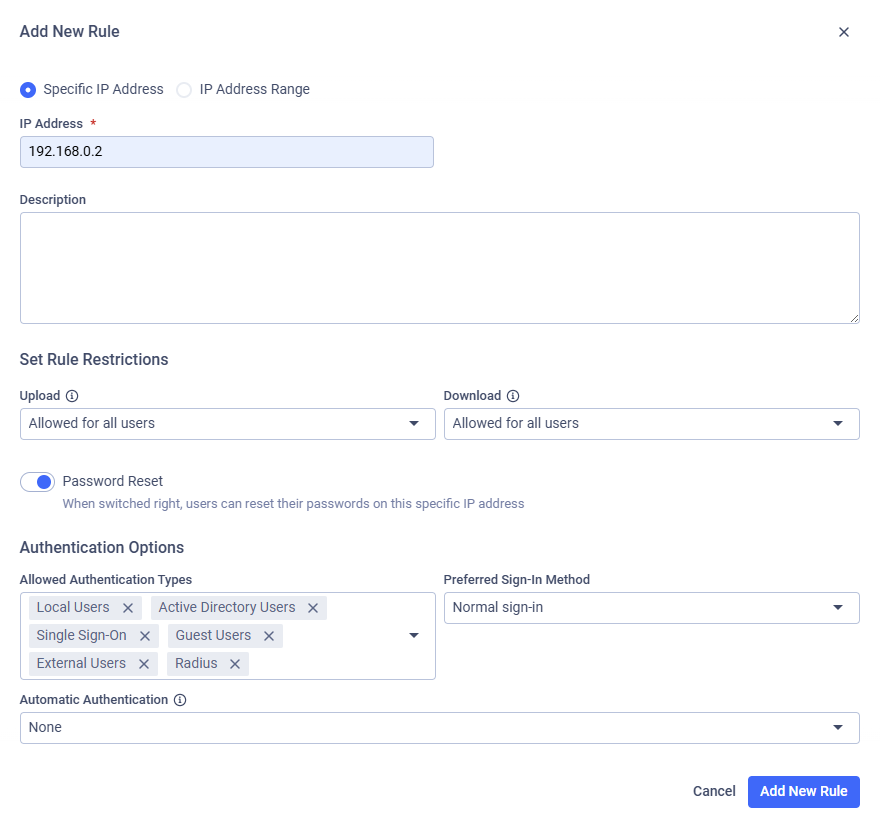880x819 pixels.
Task: Remove the Active Directory Users tag
Action: (313, 608)
